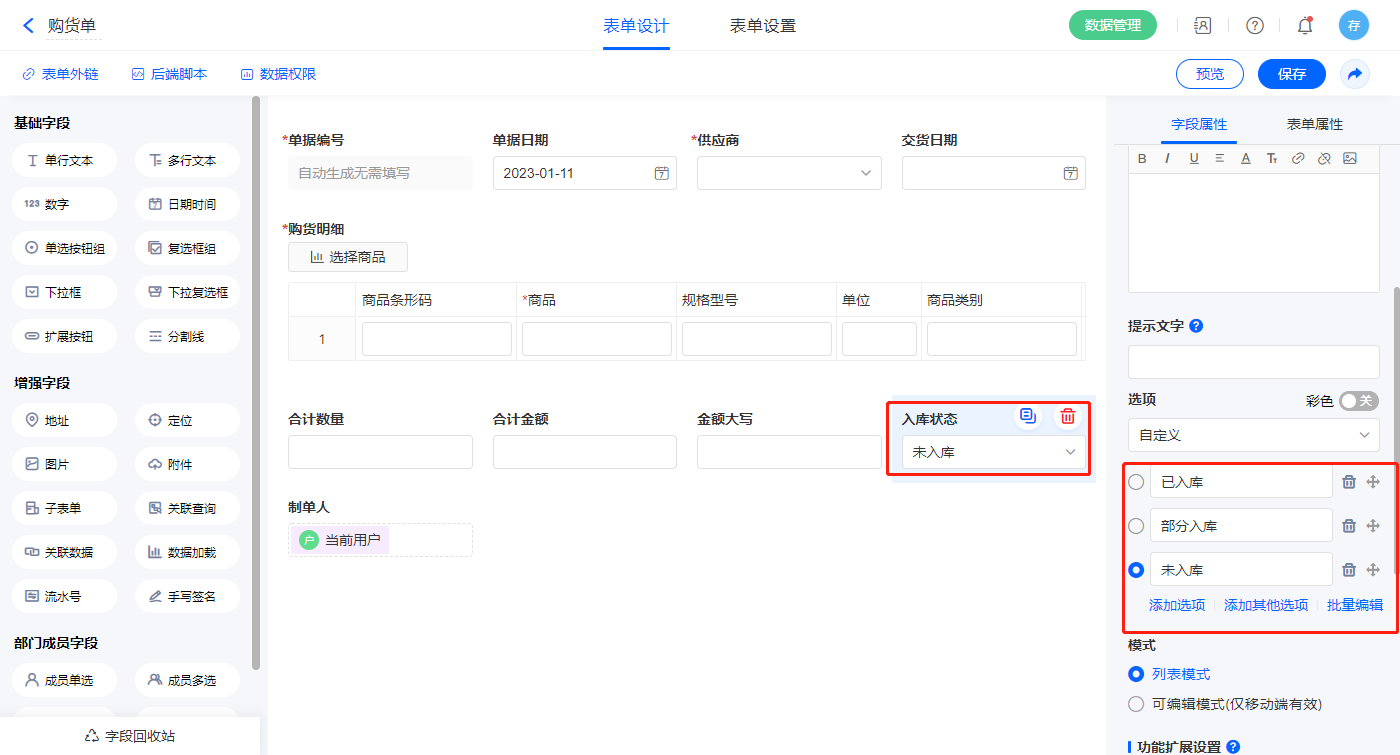Click the blue share arrow icon
Screen dimensions: 1400x755
1355,74
